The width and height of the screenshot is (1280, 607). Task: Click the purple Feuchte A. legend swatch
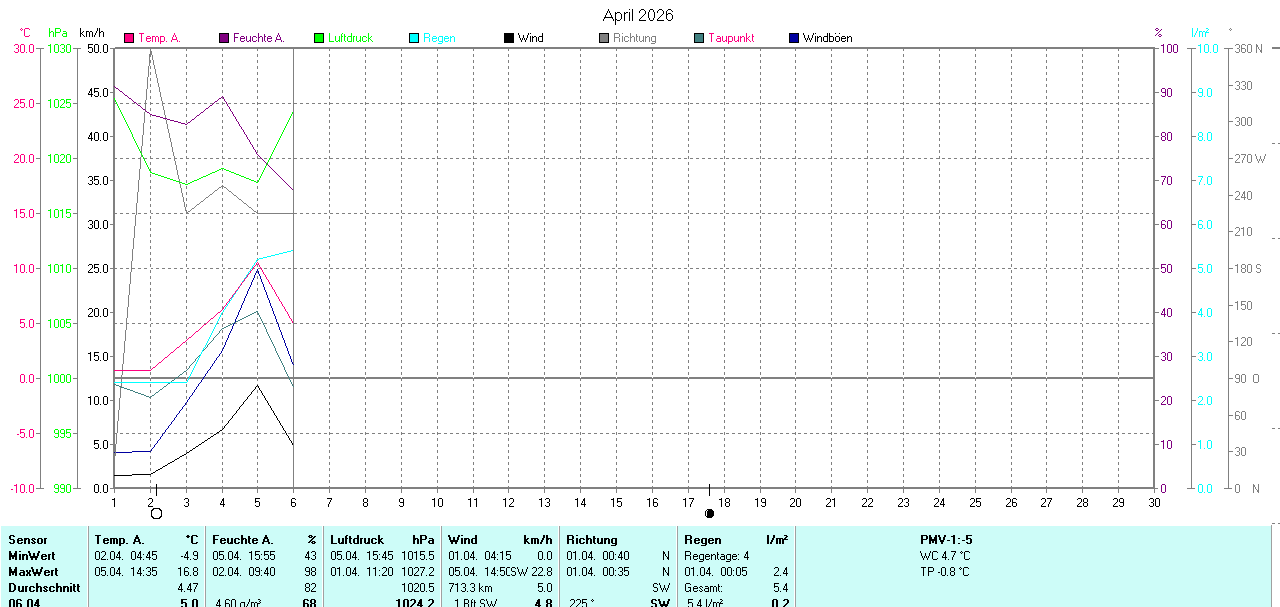[224, 38]
